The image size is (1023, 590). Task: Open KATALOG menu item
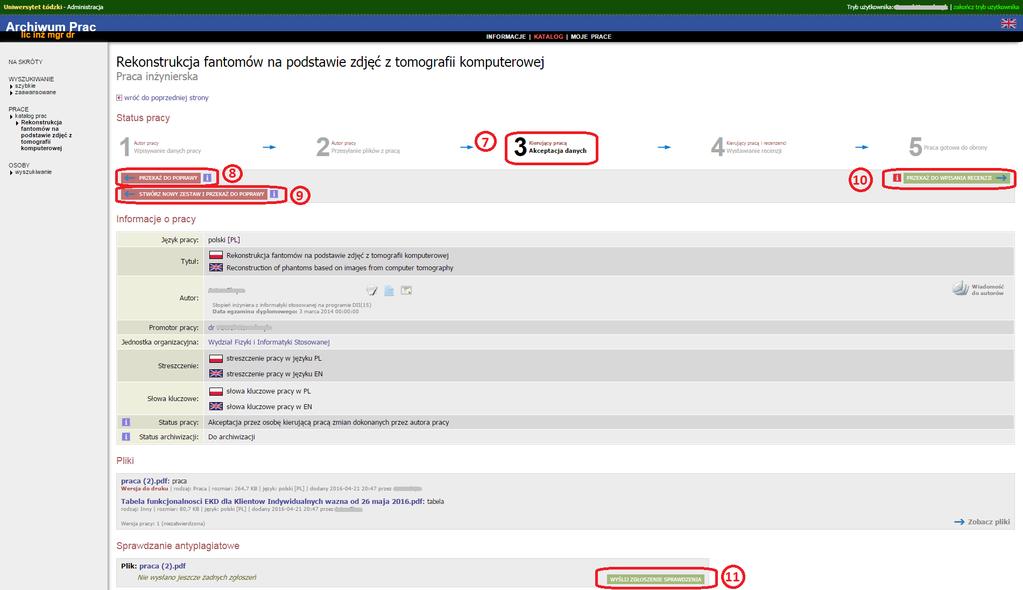tap(548, 37)
